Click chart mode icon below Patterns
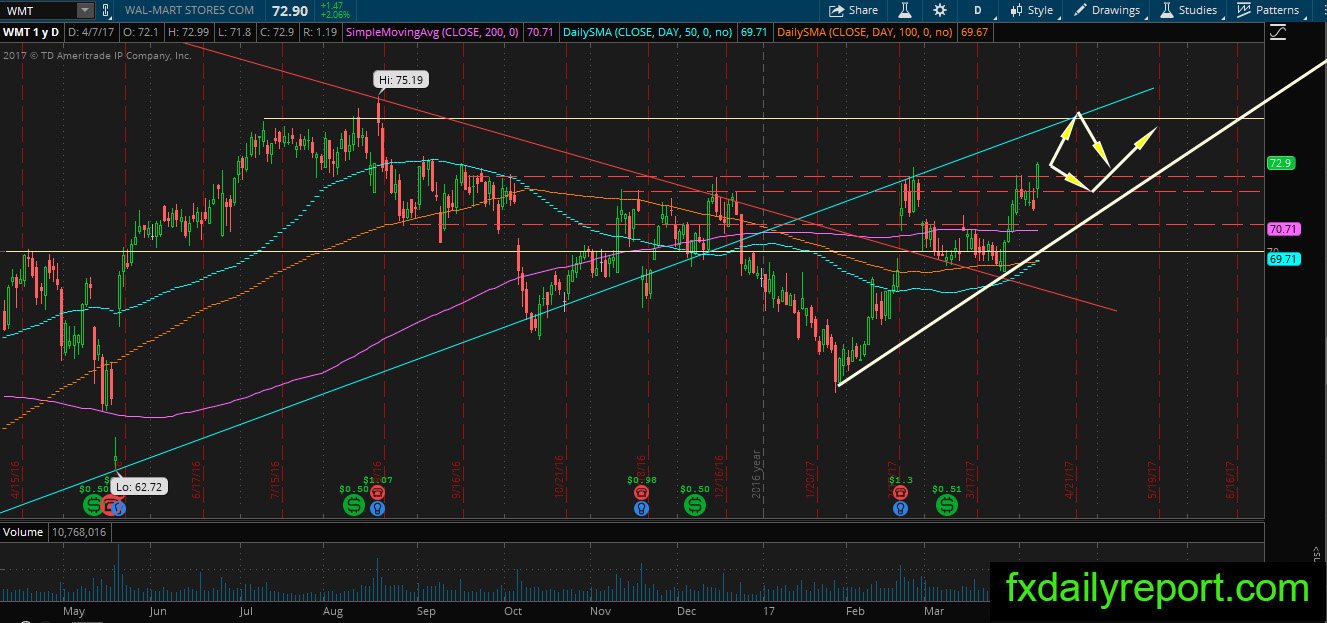The width and height of the screenshot is (1327, 623). coord(1277,33)
